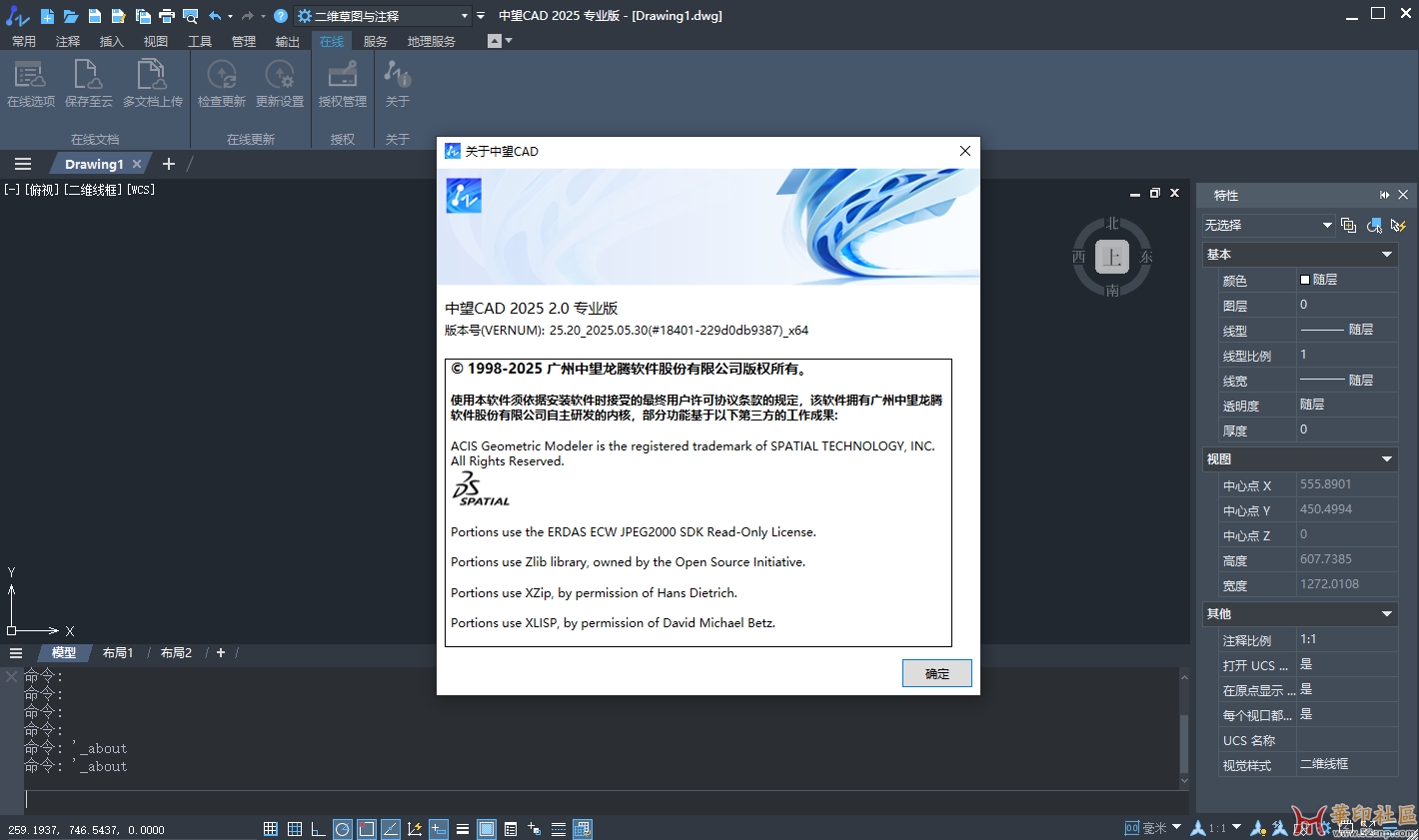Add a new drawing tab with plus button

[x=168, y=164]
